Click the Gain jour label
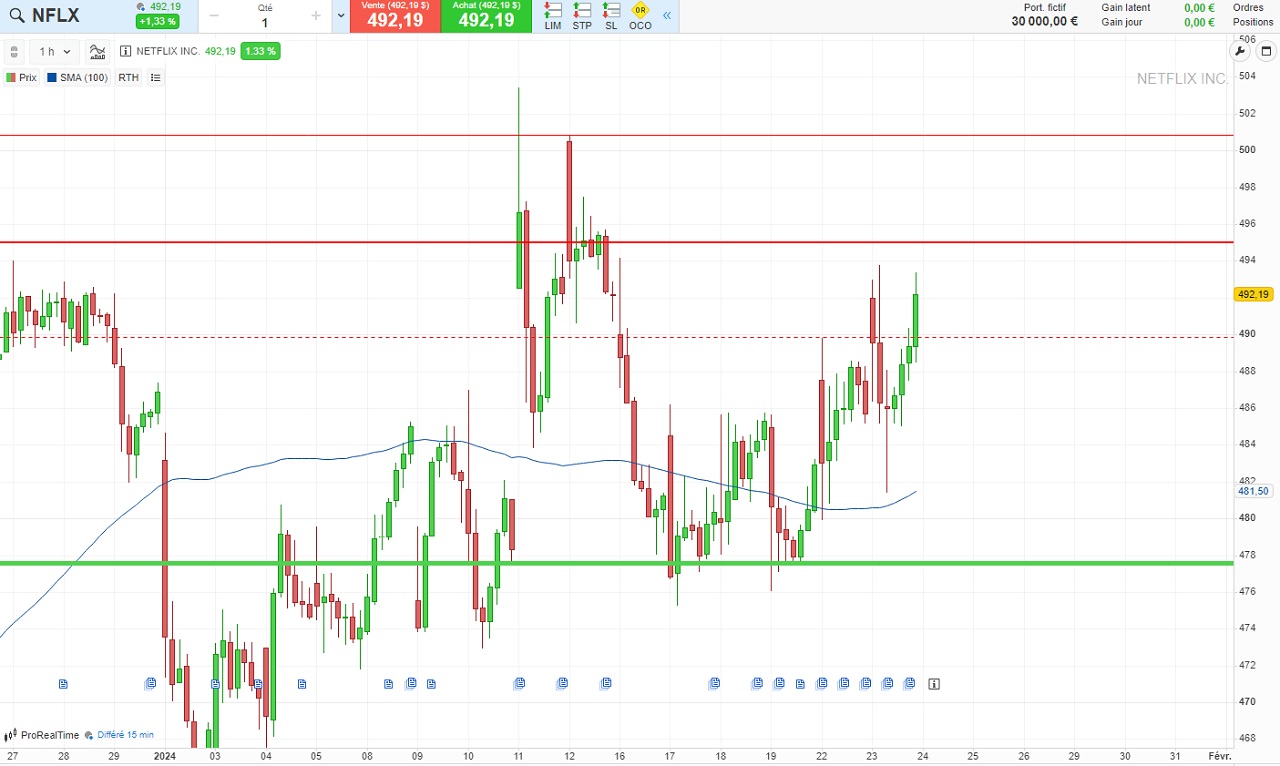Image resolution: width=1280 pixels, height=766 pixels. pos(1122,22)
